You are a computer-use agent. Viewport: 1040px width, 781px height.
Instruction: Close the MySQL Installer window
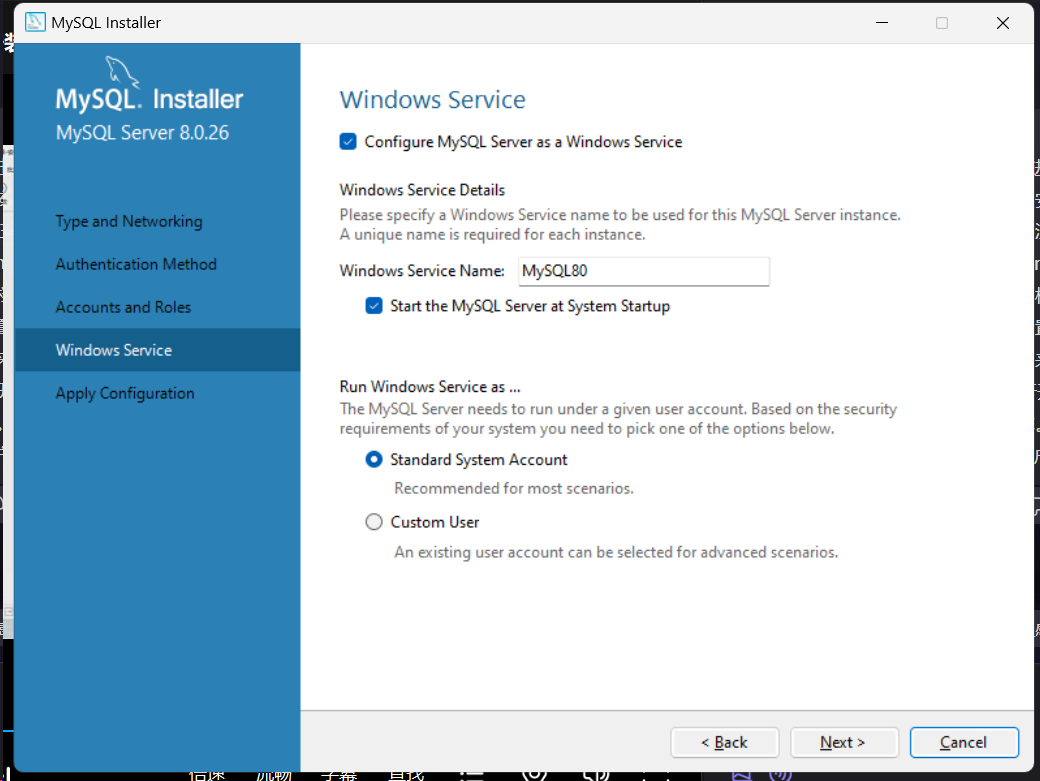(x=1003, y=23)
